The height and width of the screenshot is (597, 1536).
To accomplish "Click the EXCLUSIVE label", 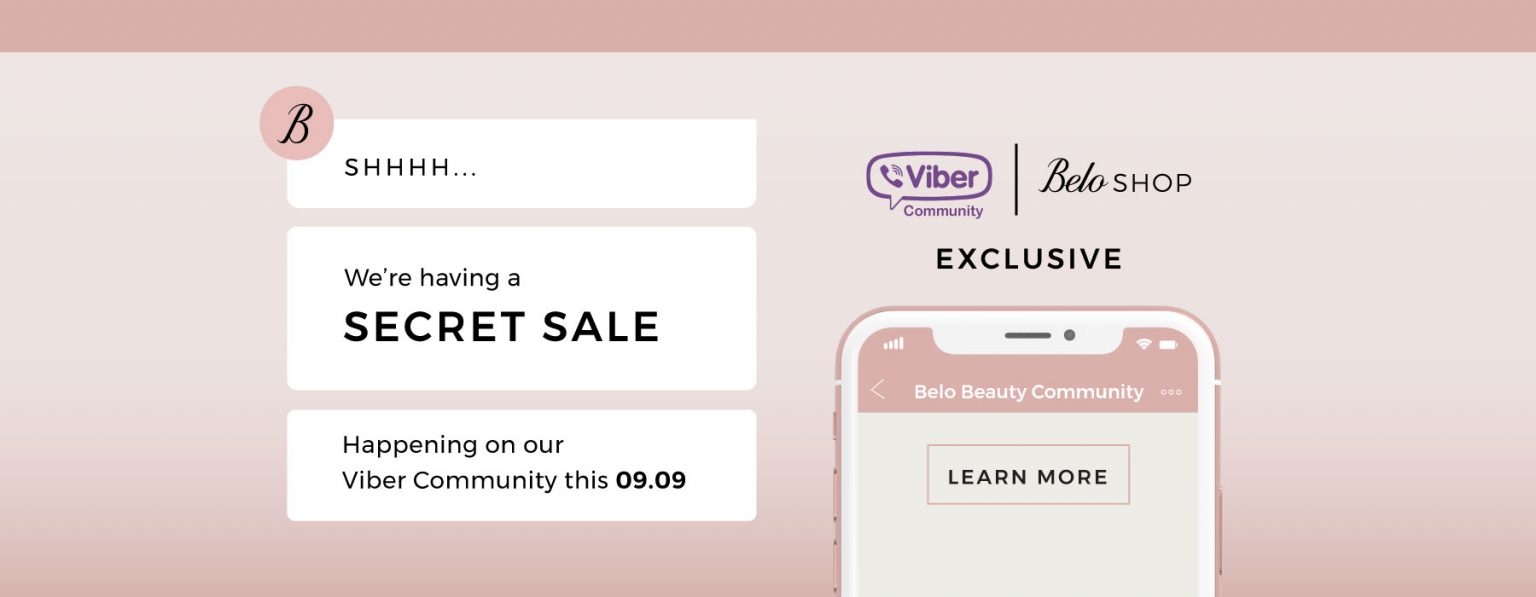I will (1029, 259).
